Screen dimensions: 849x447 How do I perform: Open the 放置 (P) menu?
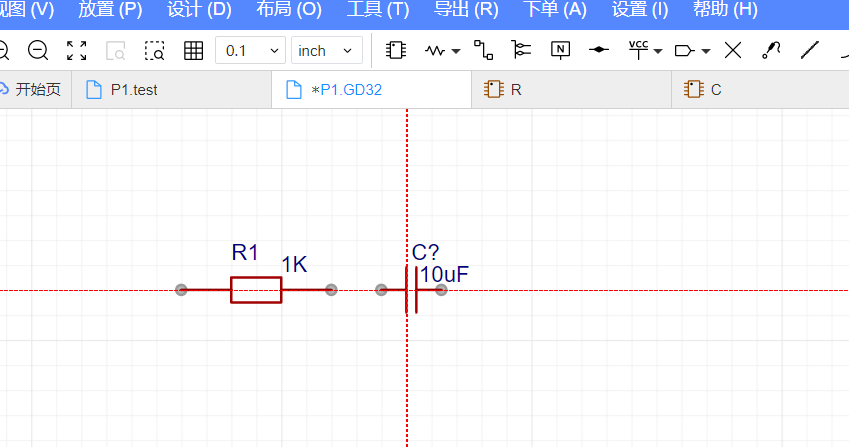(110, 10)
